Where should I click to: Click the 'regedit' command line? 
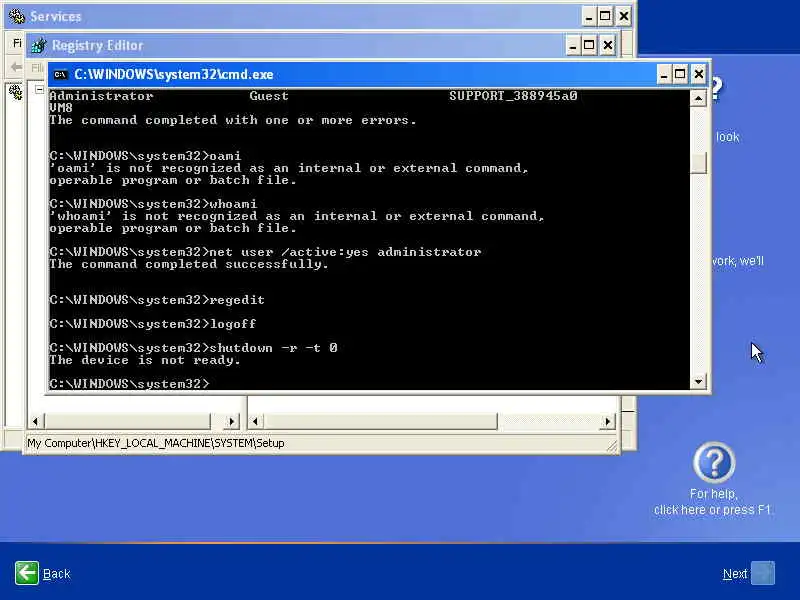point(157,300)
